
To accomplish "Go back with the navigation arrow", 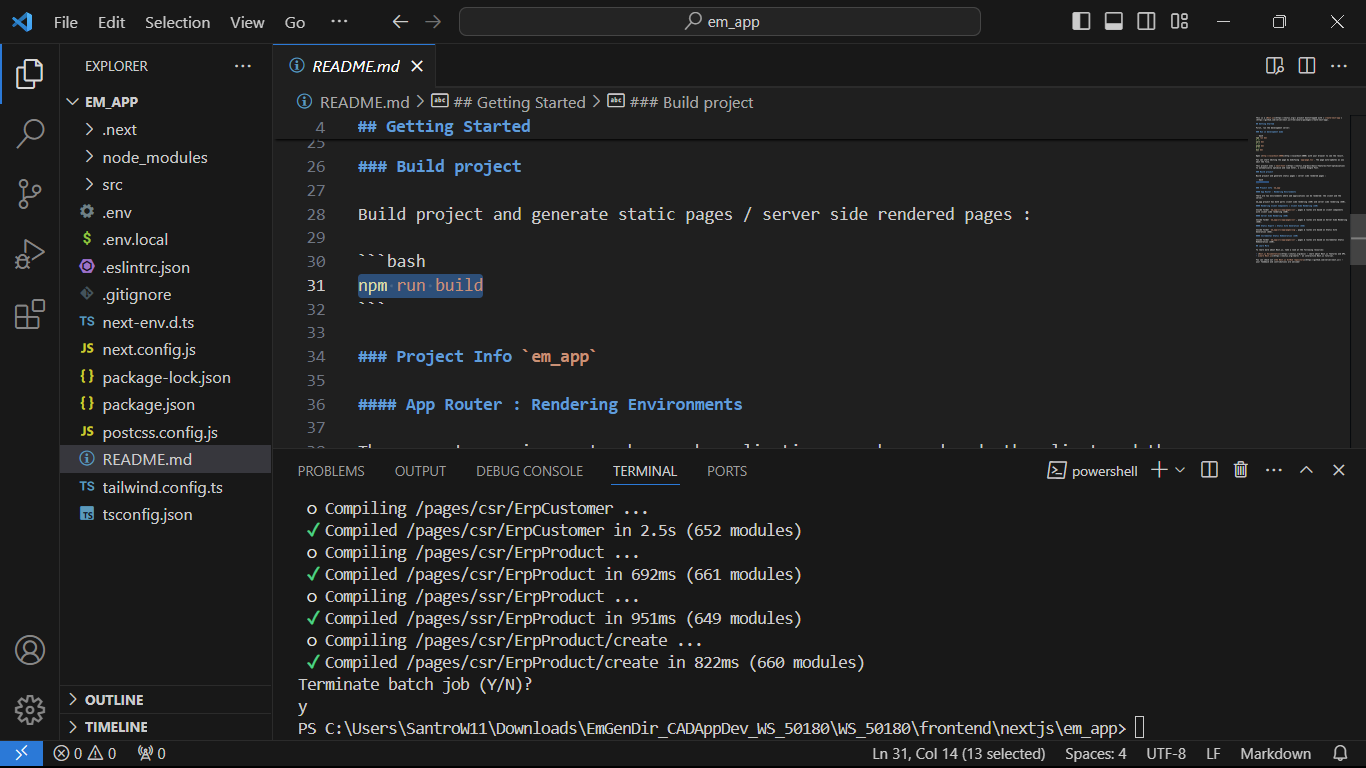I will coord(400,21).
